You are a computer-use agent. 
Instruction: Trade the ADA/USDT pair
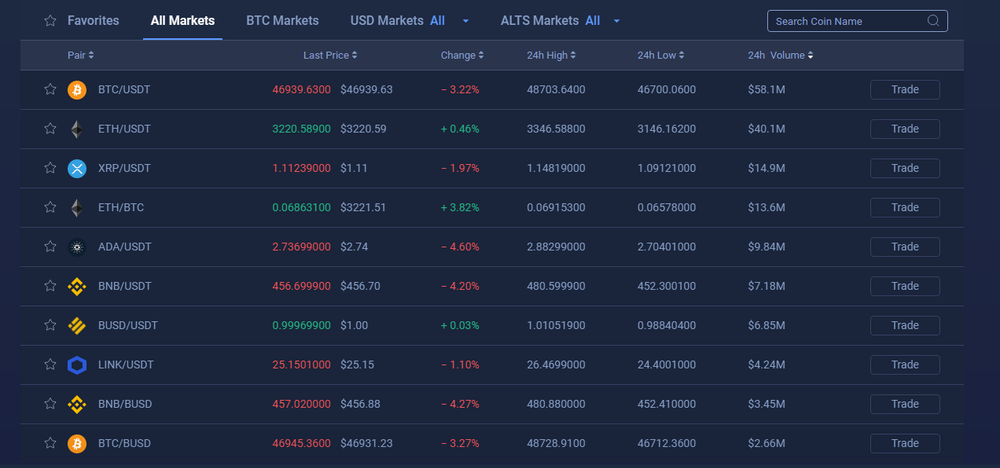[x=905, y=247]
